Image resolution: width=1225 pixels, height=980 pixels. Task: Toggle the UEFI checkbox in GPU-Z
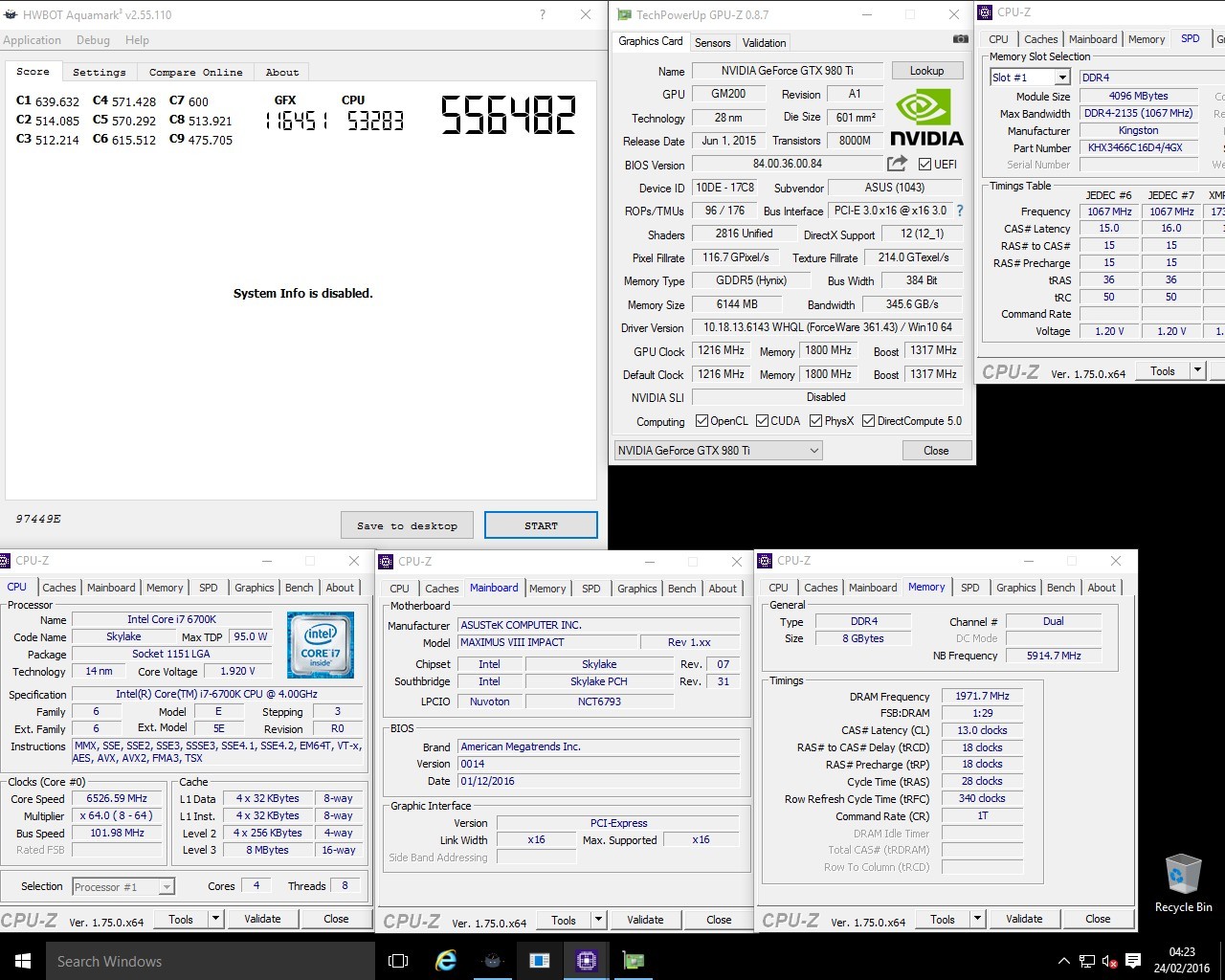(924, 164)
